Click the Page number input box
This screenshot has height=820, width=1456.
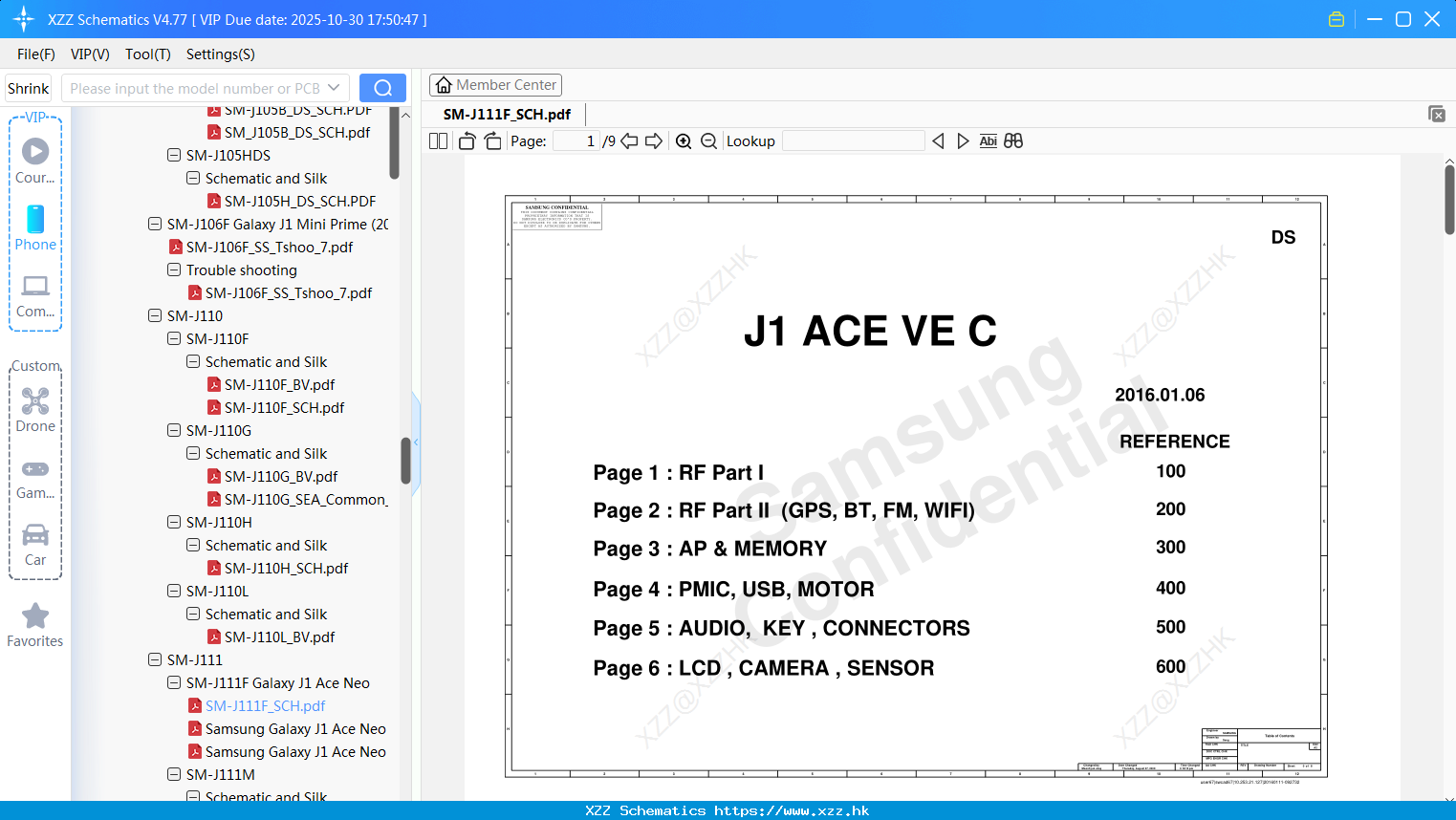point(576,141)
